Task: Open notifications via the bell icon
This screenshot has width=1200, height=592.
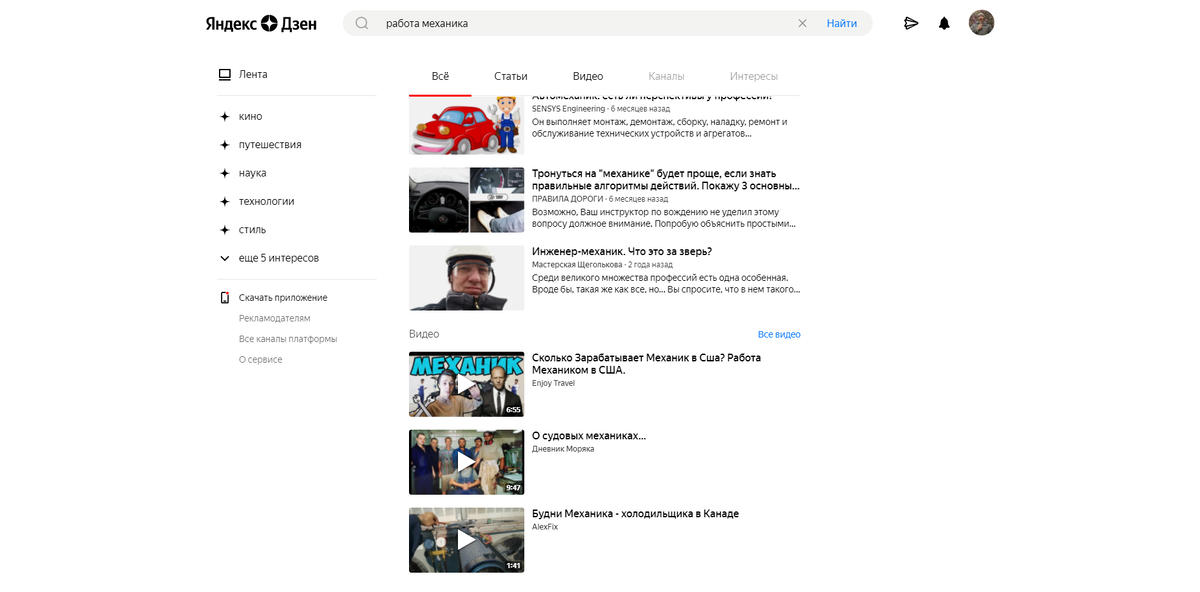Action: 944,22
